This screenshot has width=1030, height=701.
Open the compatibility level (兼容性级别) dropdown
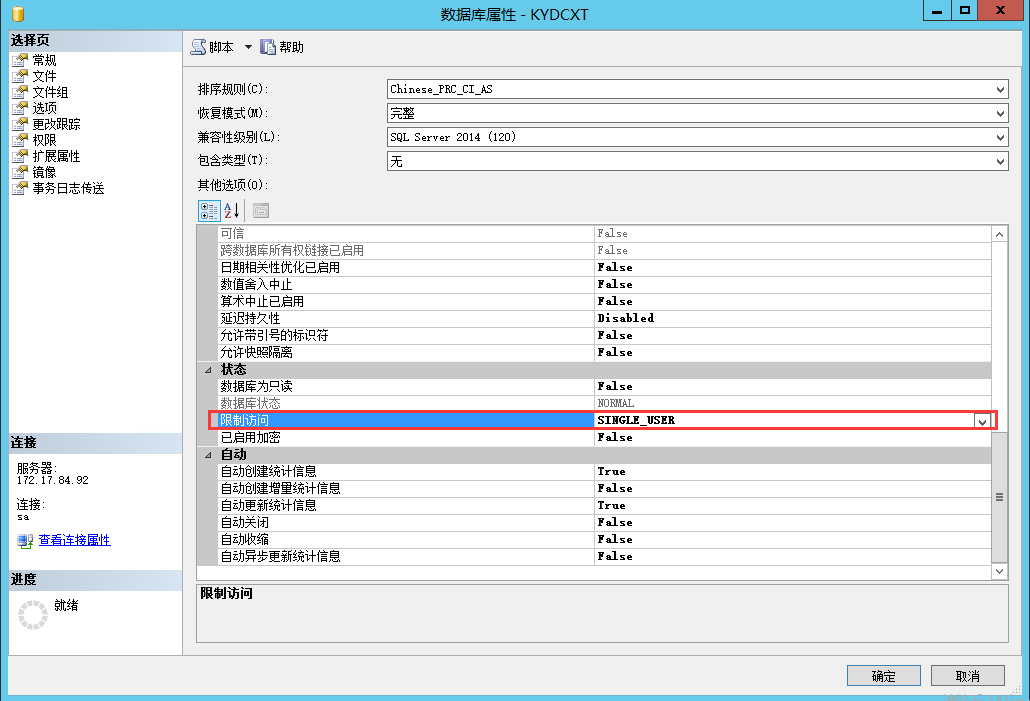(x=1000, y=137)
